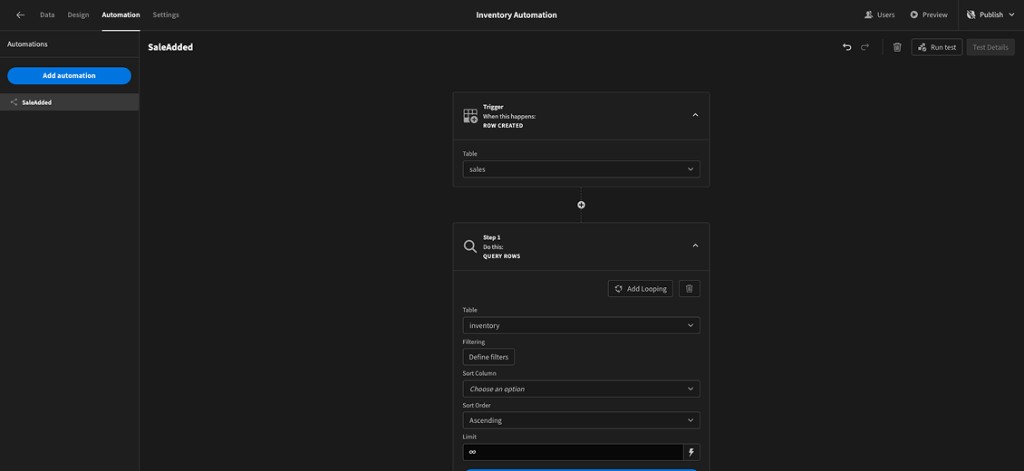Click the Limit input field
Viewport: 1024px width, 471px height.
(573, 452)
